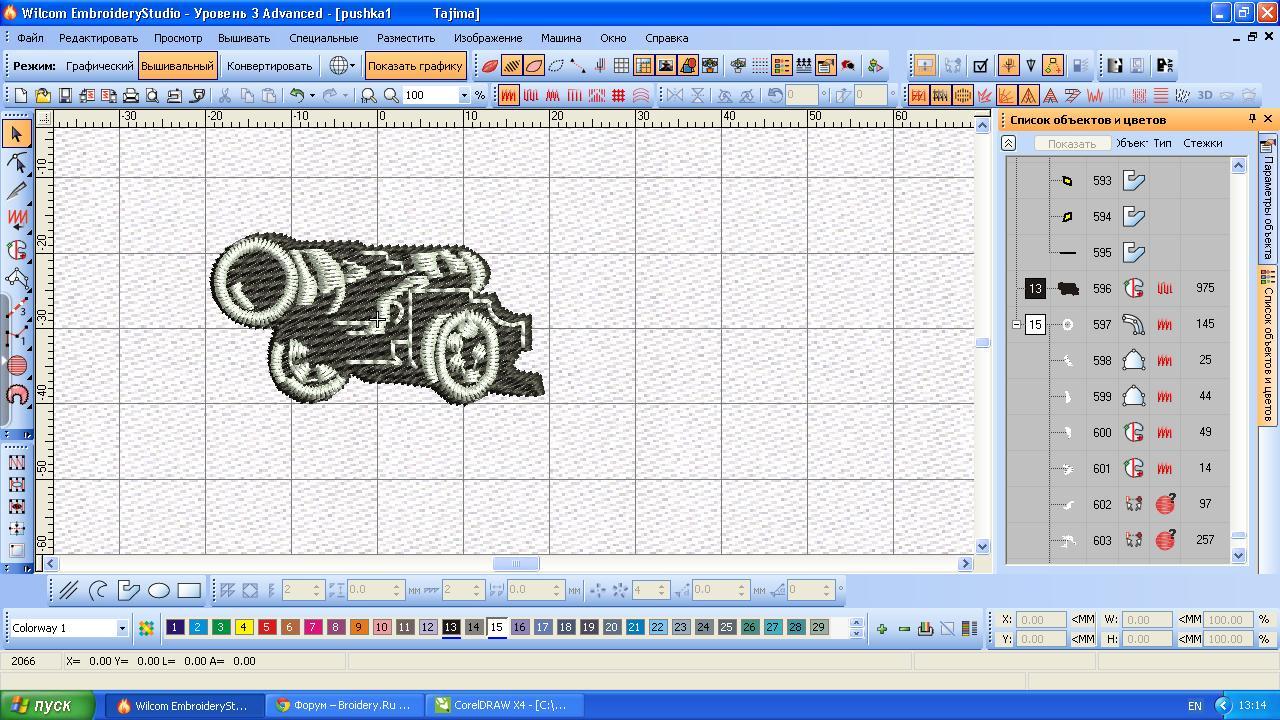Screen dimensions: 1280x720
Task: Toggle the Показать графику button
Action: pos(415,66)
